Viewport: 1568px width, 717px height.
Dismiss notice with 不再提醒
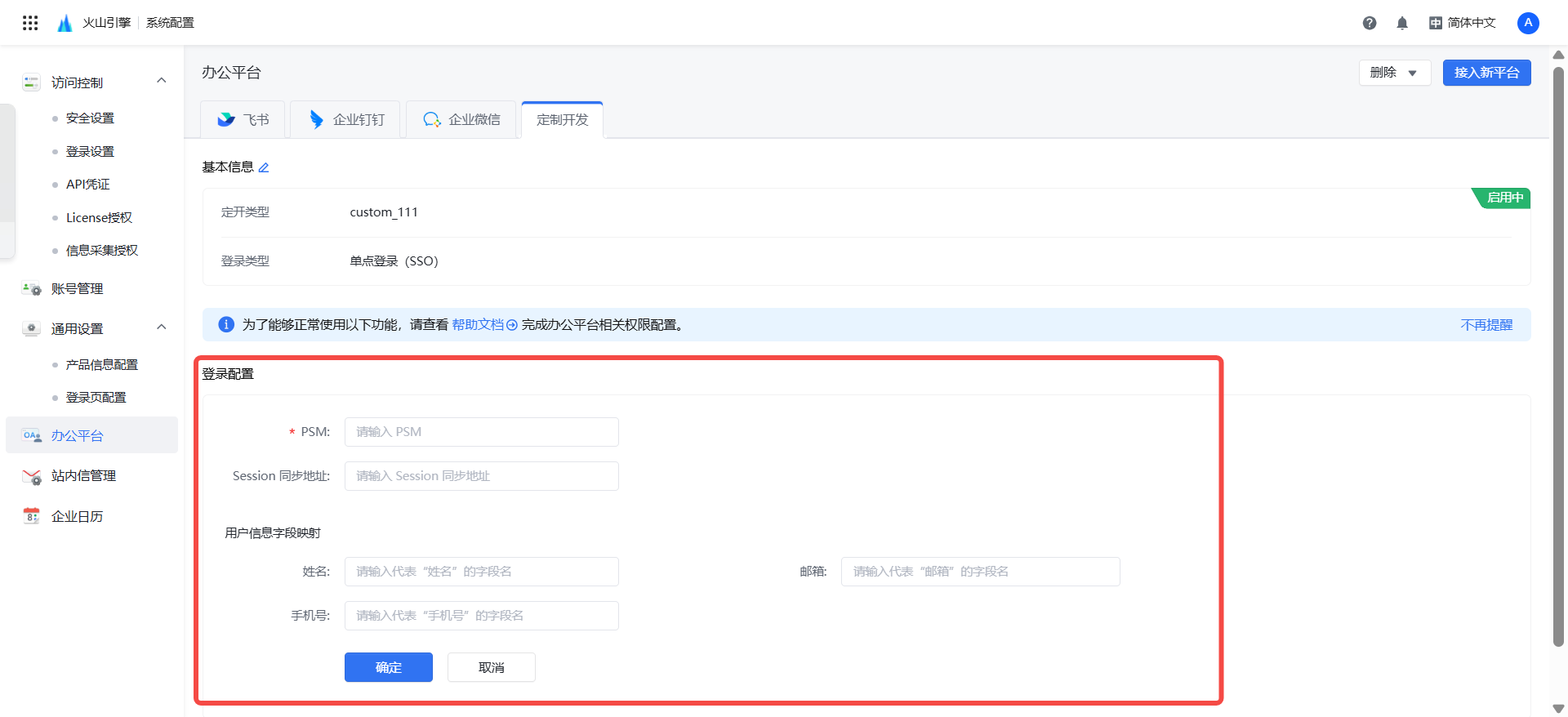point(1486,325)
